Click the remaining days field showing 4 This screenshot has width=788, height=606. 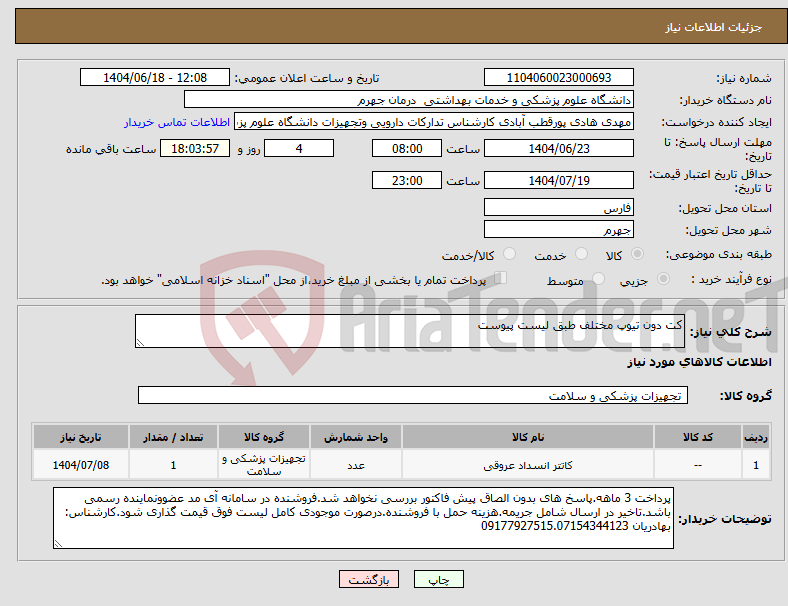[299, 148]
